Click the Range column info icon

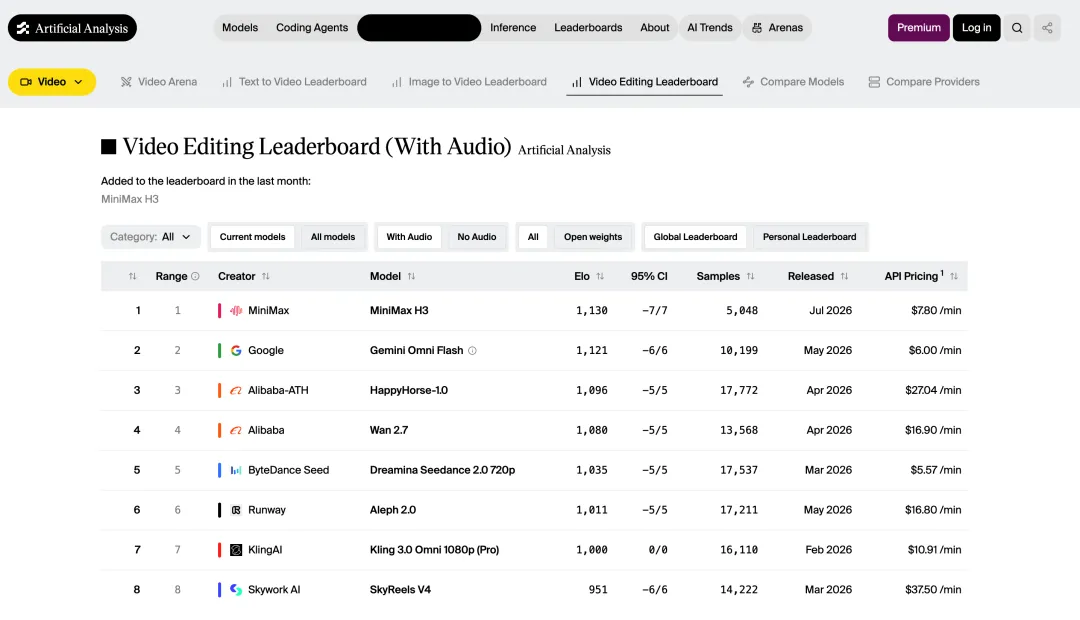point(196,276)
